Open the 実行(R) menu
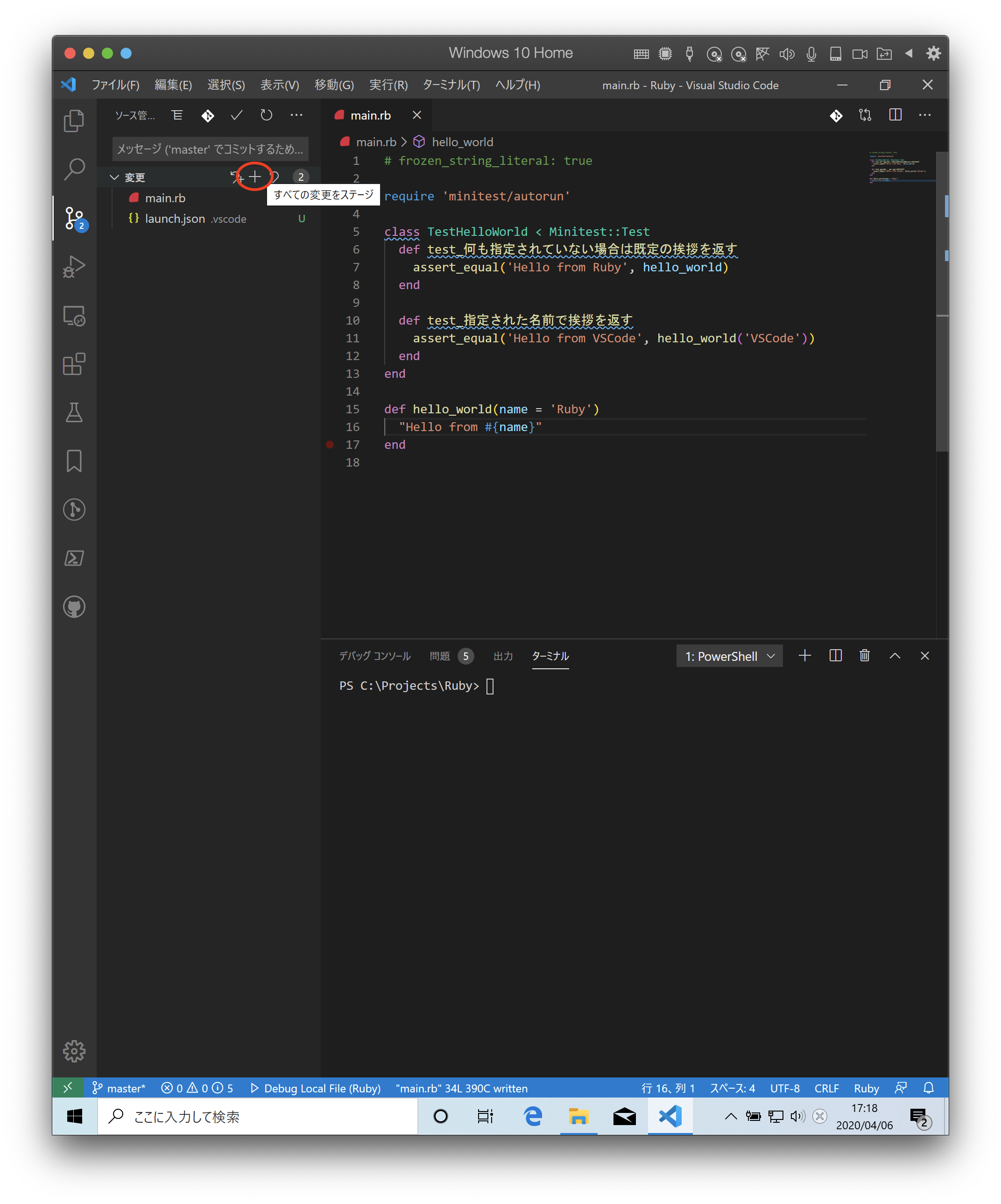The width and height of the screenshot is (1001, 1204). [388, 85]
